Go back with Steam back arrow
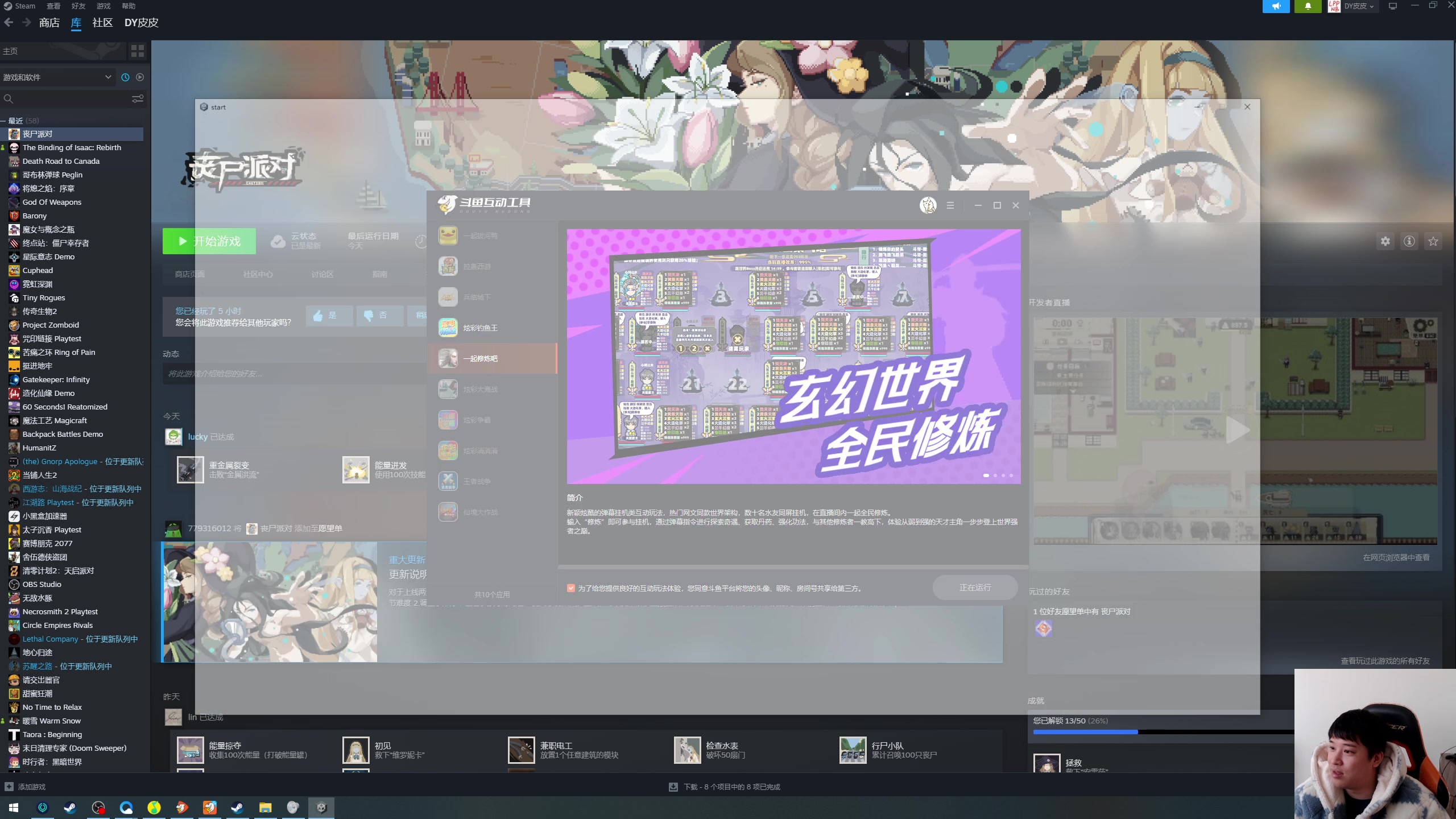The height and width of the screenshot is (819, 1456). coord(9,23)
